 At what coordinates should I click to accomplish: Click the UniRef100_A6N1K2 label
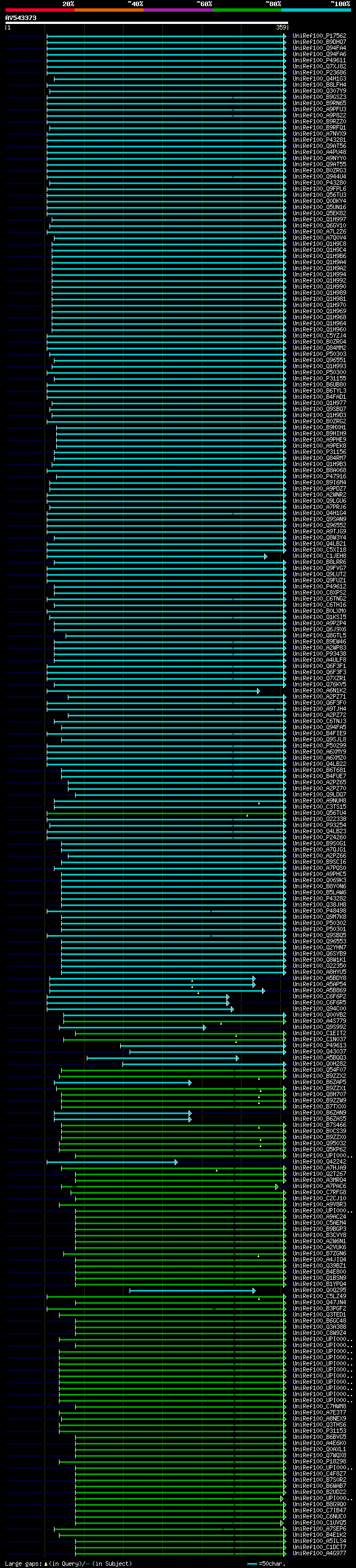(319, 691)
